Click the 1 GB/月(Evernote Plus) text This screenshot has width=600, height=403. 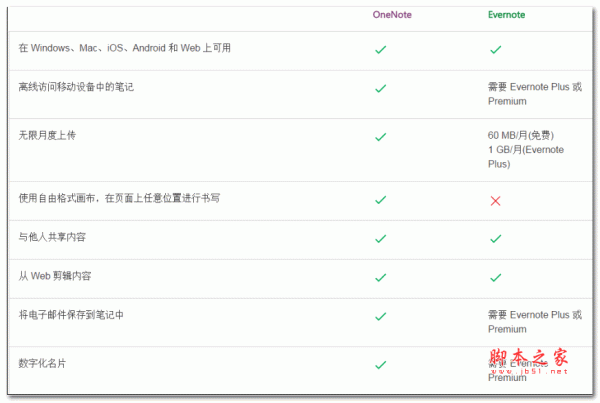(x=526, y=157)
